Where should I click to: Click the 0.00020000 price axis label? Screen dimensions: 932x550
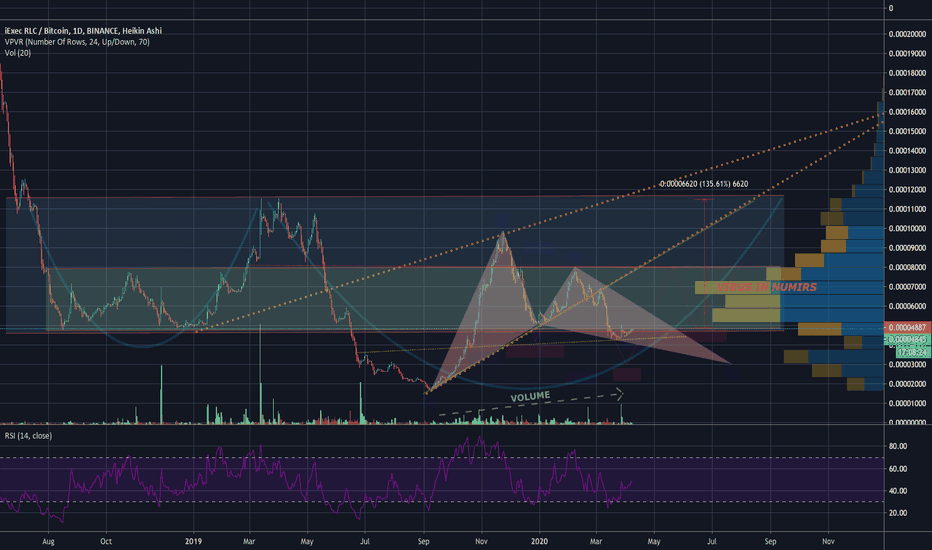click(907, 34)
